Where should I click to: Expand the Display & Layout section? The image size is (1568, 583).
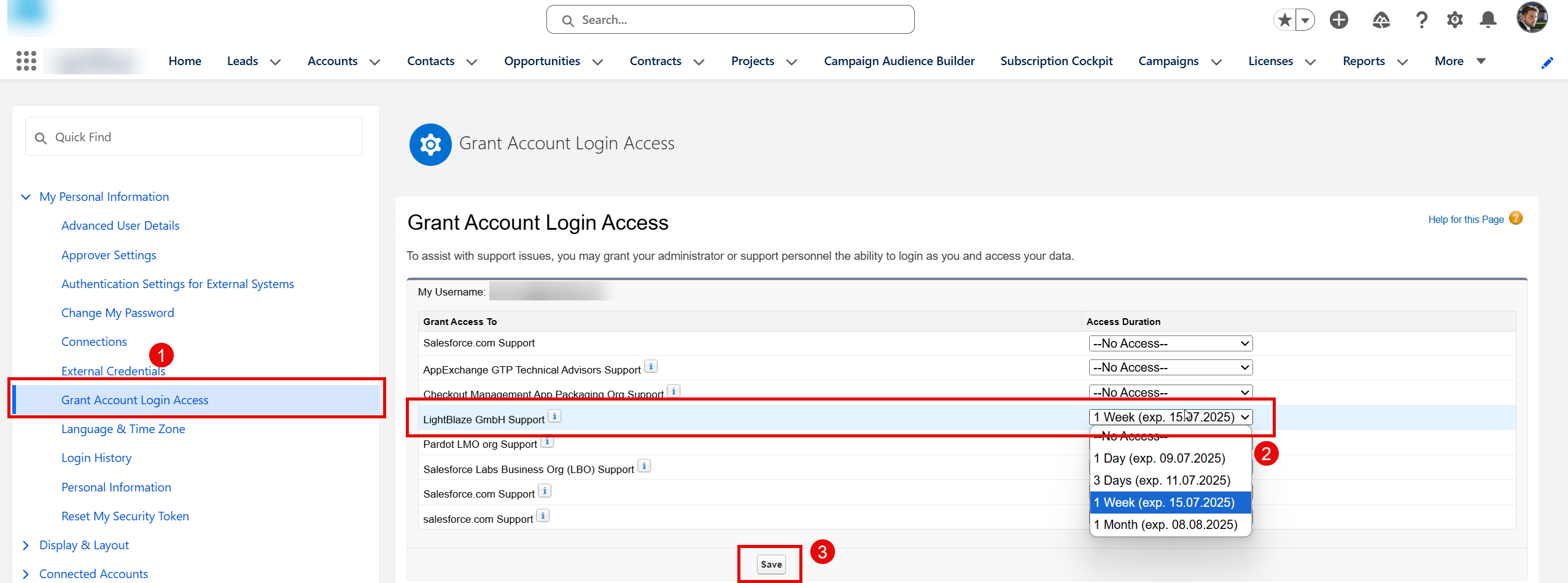(26, 546)
